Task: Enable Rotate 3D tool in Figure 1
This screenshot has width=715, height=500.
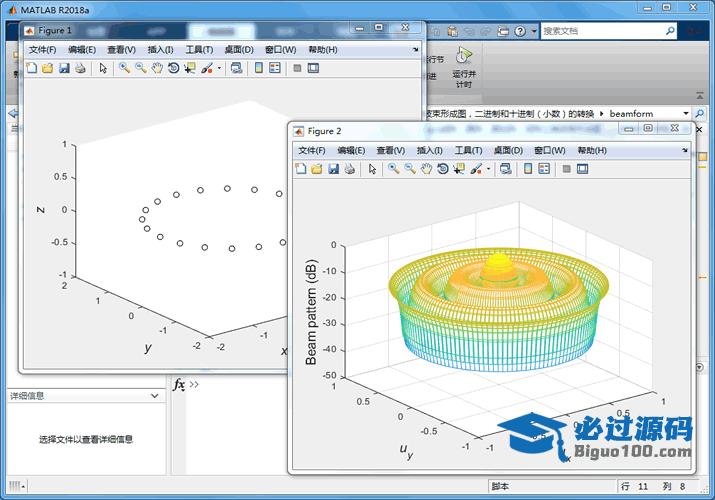Action: pos(173,68)
